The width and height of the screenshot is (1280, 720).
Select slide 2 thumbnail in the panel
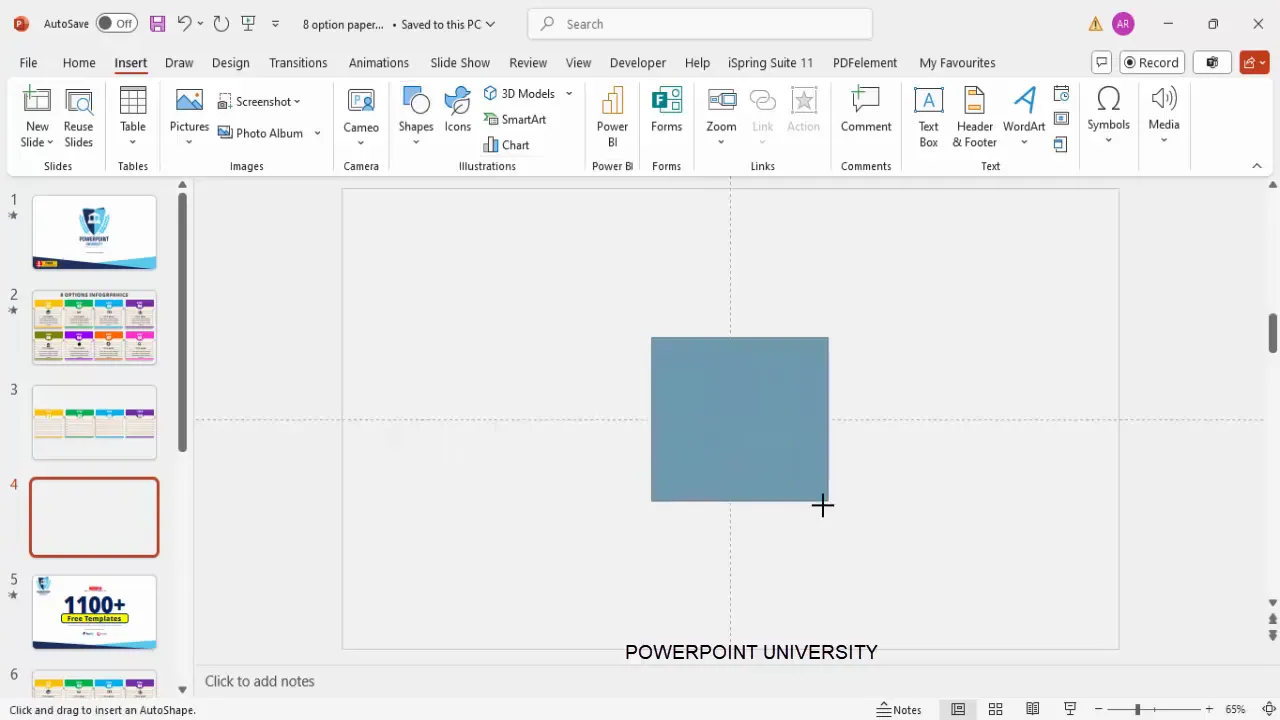[x=94, y=327]
